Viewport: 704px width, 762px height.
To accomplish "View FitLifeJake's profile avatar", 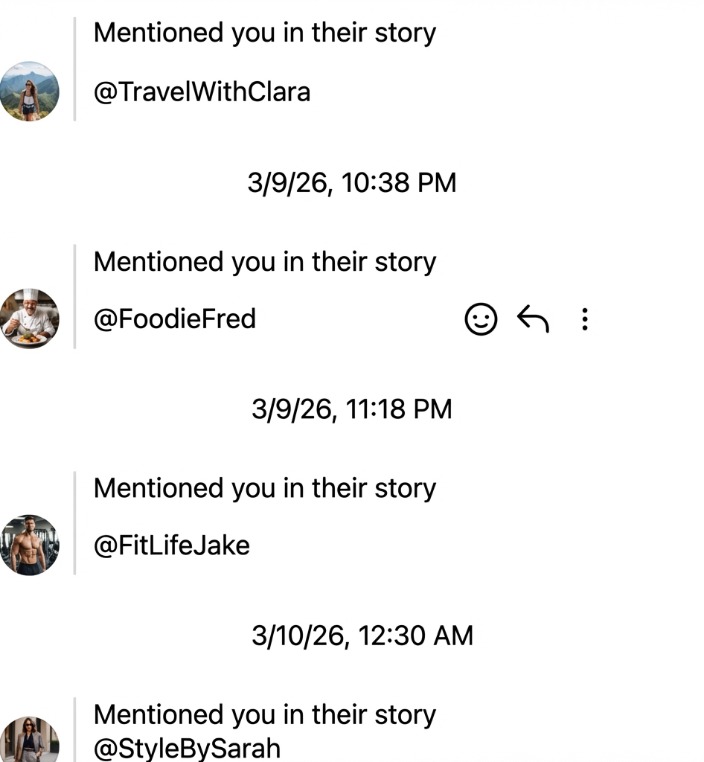I will [x=29, y=545].
